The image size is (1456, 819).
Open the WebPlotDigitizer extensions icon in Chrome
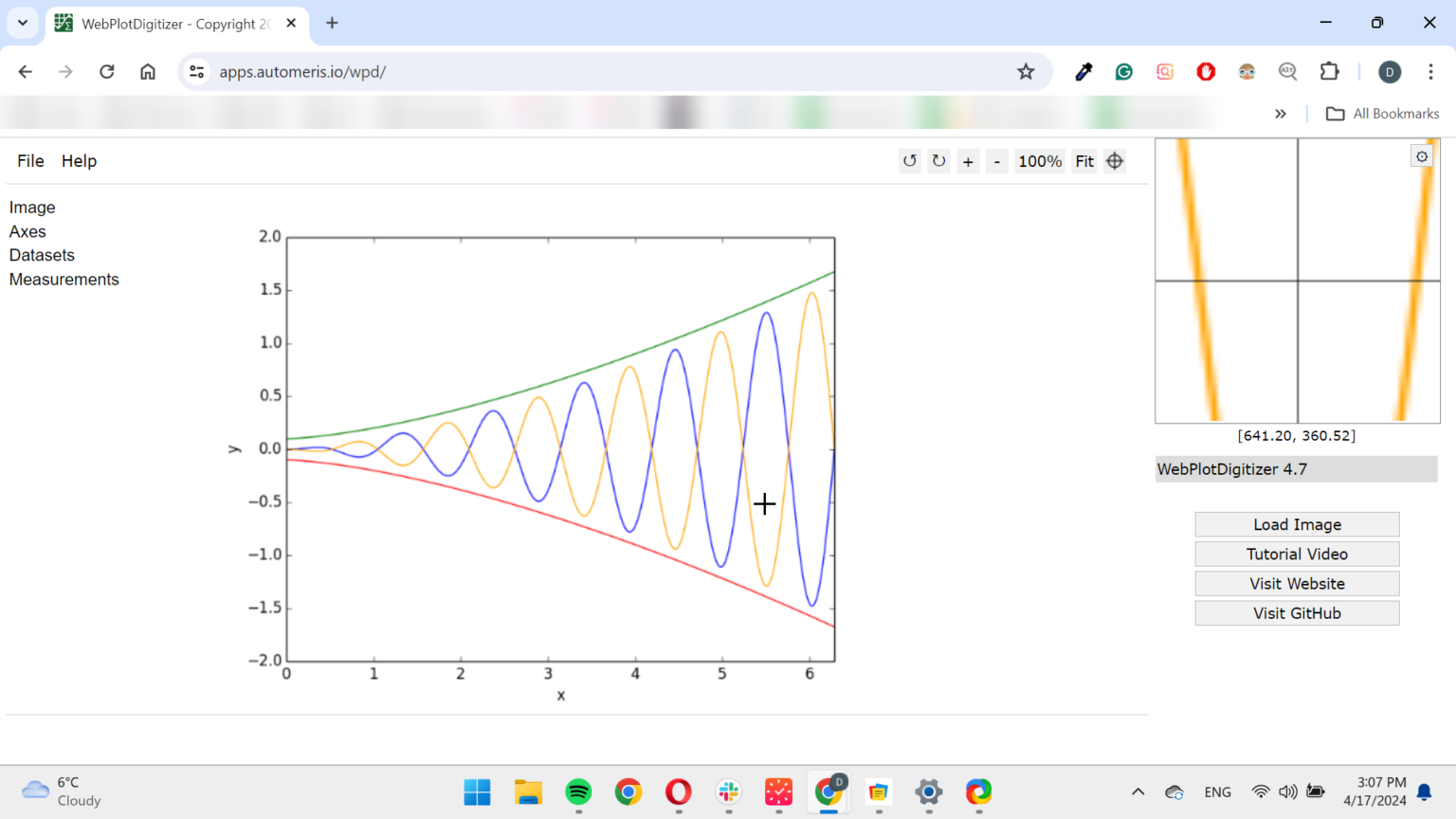[1329, 71]
